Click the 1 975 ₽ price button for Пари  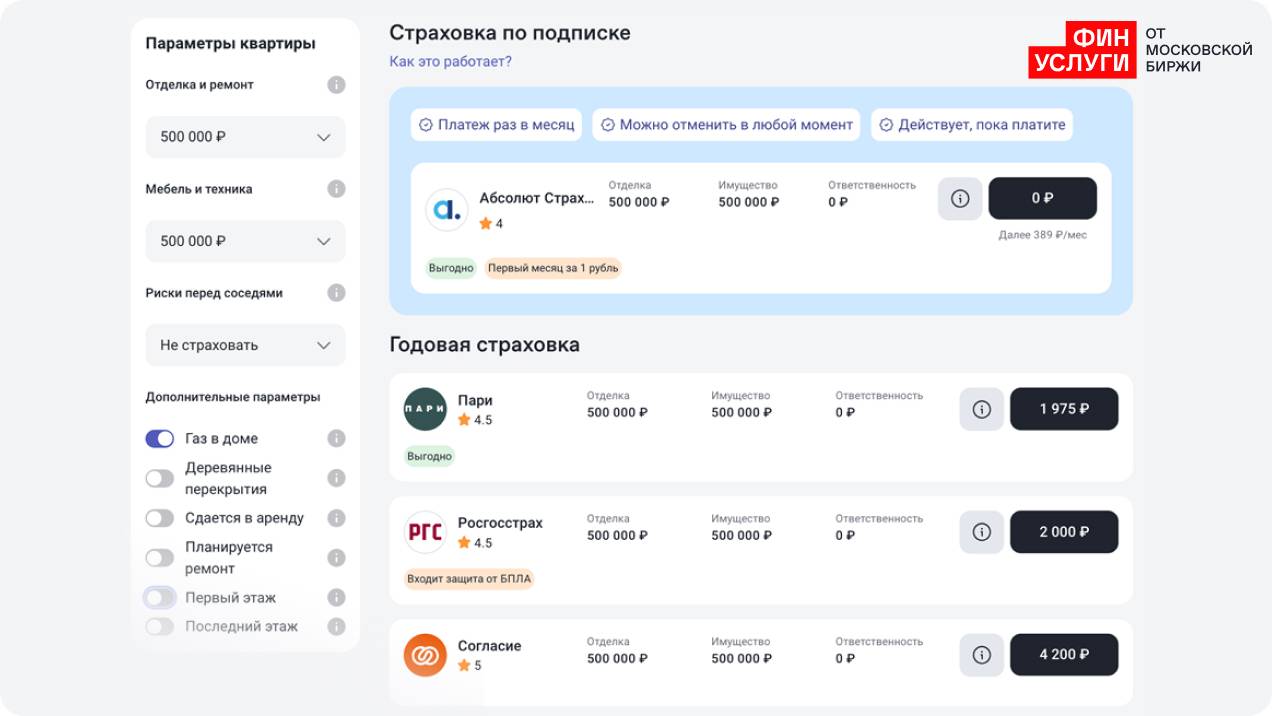(1063, 409)
